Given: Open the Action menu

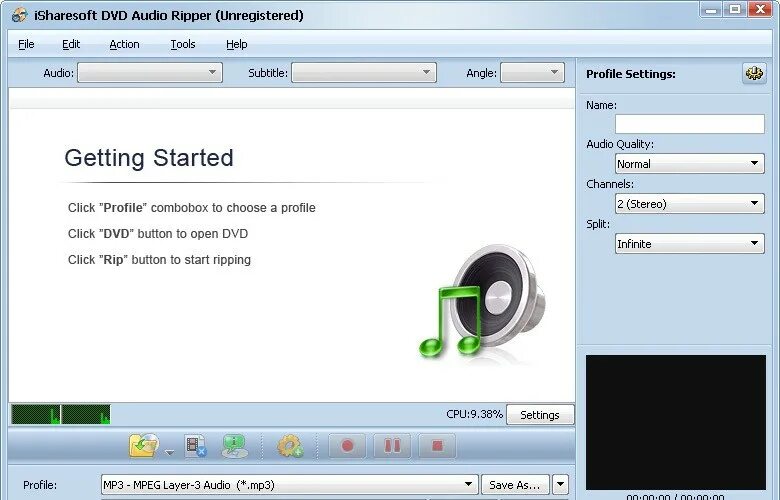Looking at the screenshot, I should click(x=124, y=44).
